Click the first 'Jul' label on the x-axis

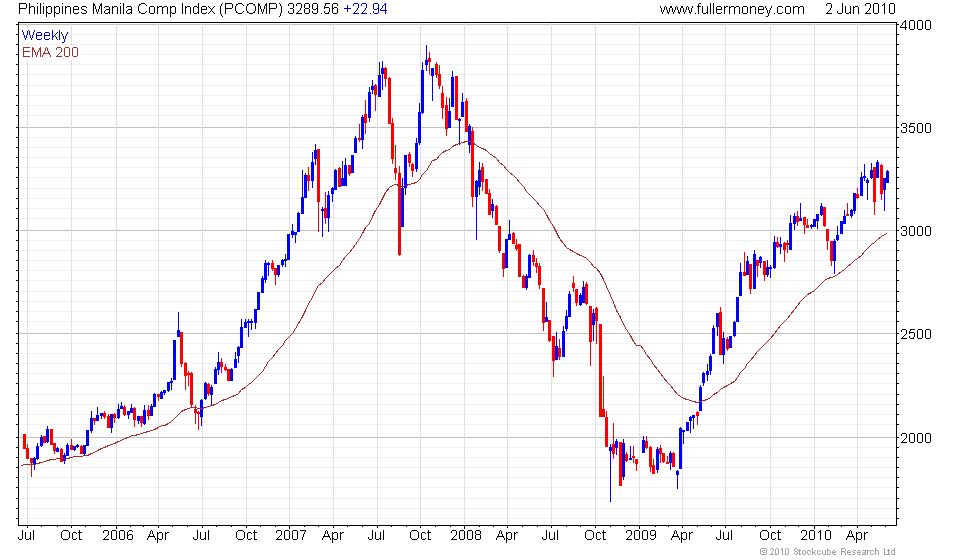click(26, 536)
